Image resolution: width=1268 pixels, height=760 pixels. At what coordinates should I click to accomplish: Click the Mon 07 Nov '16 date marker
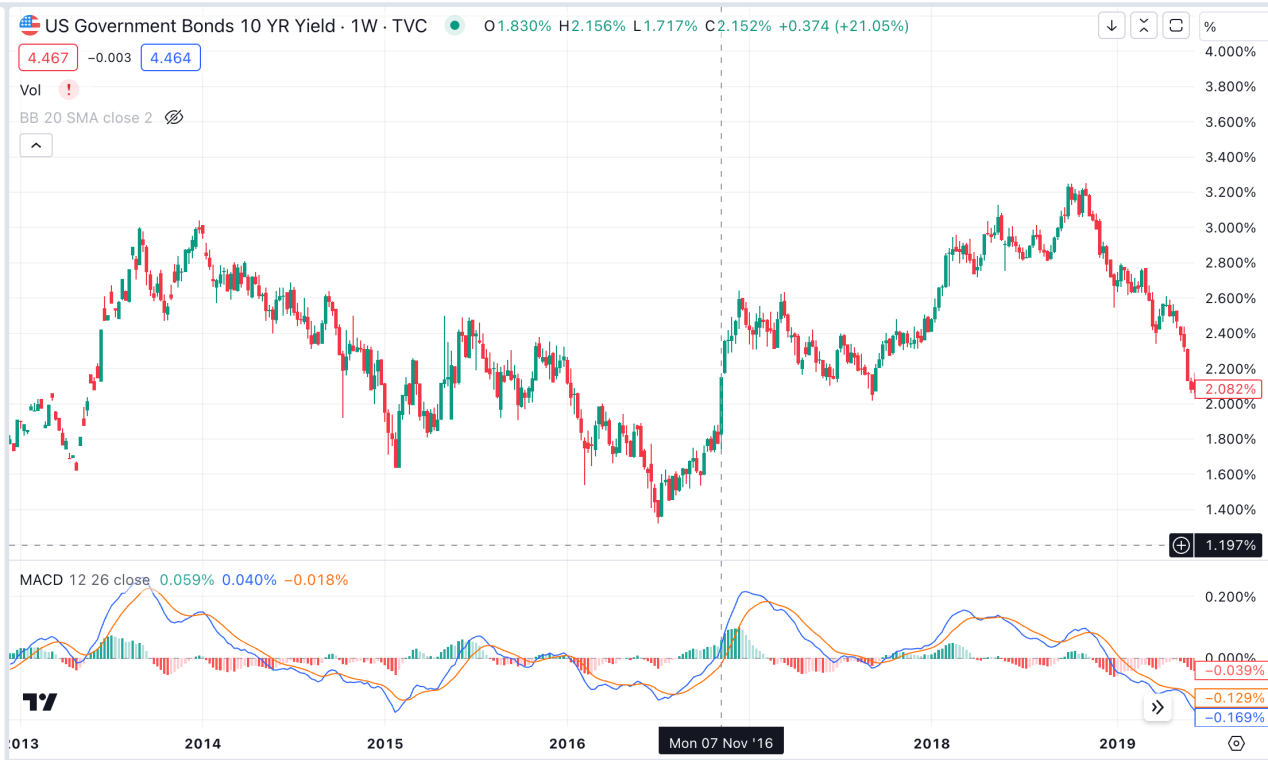(x=721, y=741)
